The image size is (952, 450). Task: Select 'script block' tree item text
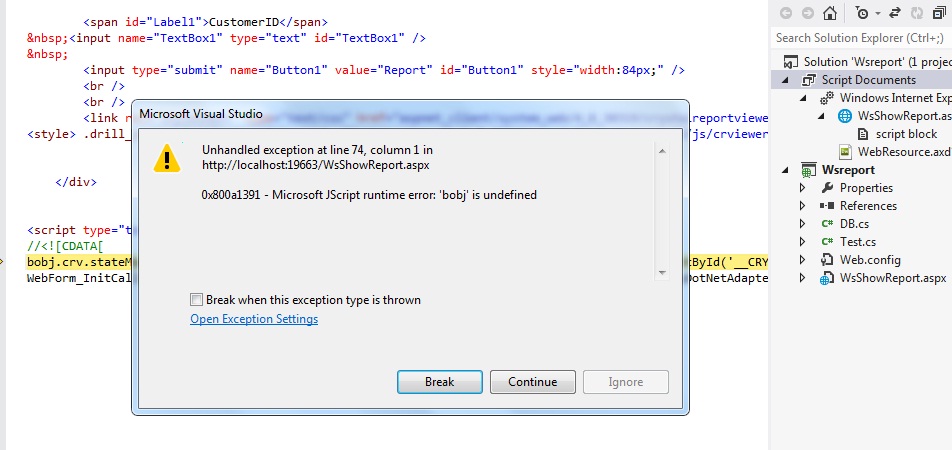tap(906, 134)
